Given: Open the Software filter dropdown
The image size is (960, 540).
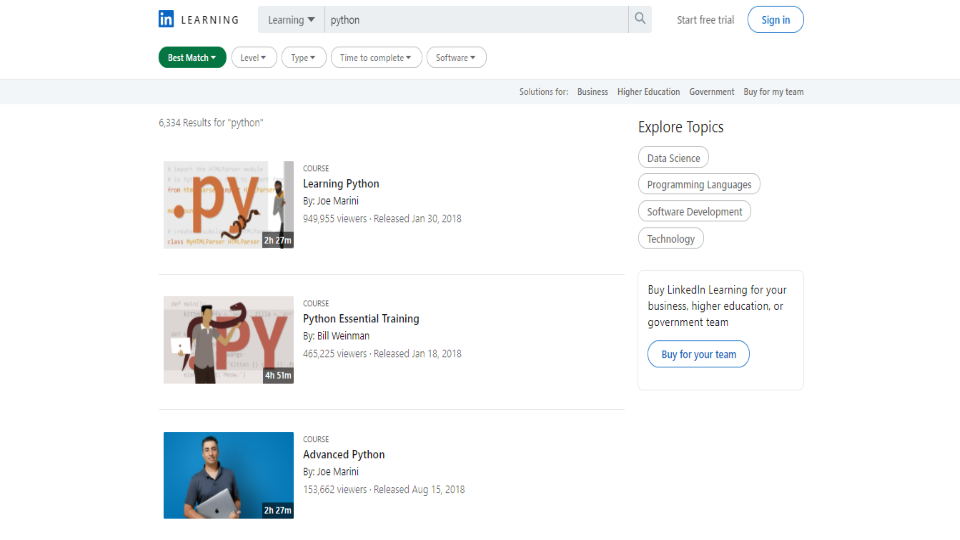Looking at the screenshot, I should click(x=456, y=58).
